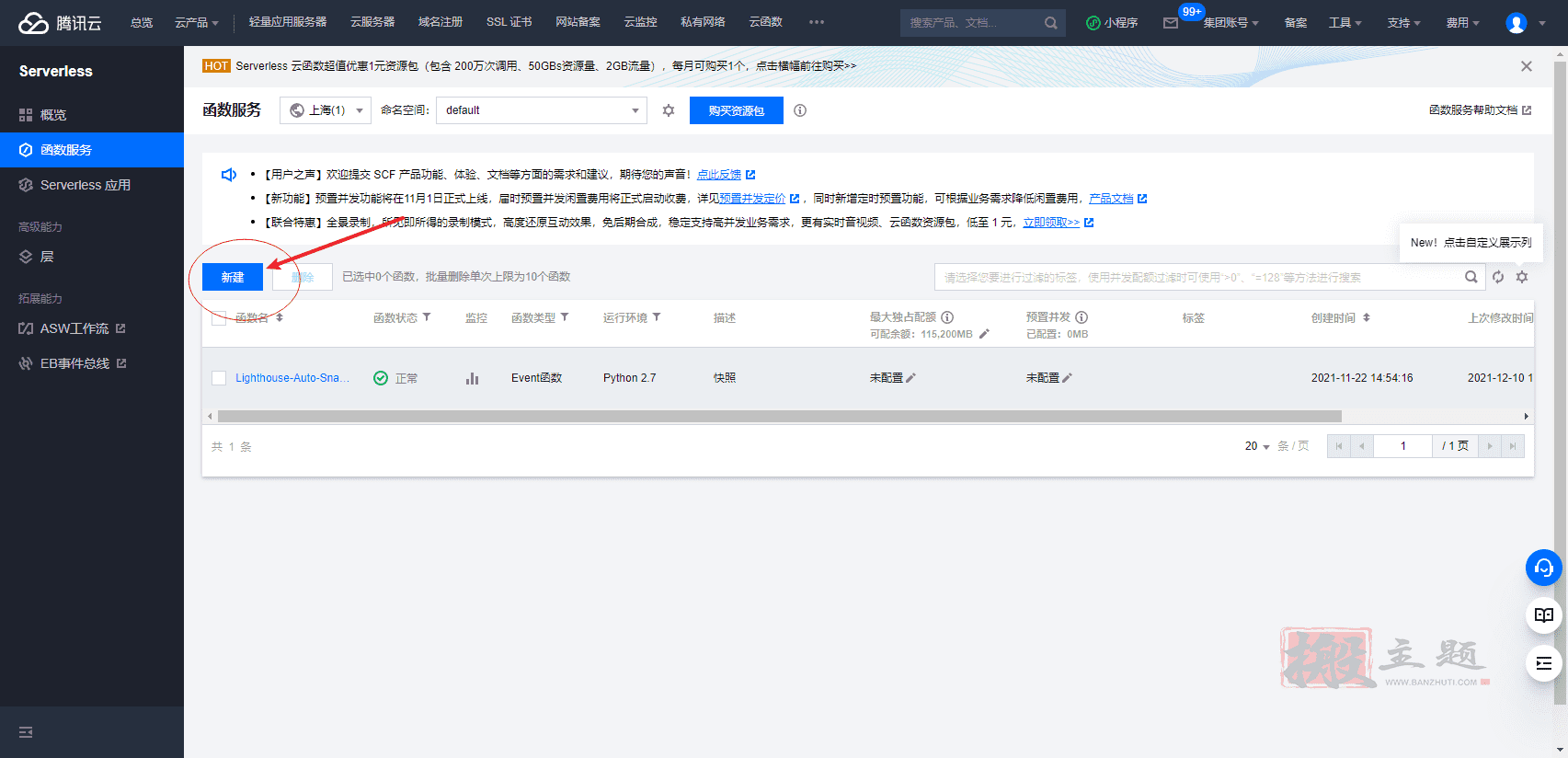Expand 集团账号 dropdown
Viewport: 1568px width, 758px height.
pyautogui.click(x=1231, y=23)
